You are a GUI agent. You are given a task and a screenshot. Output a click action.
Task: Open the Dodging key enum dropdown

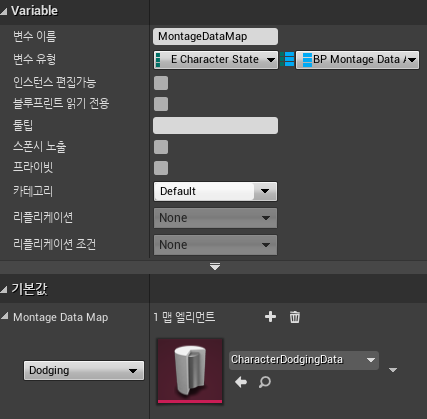pos(84,370)
